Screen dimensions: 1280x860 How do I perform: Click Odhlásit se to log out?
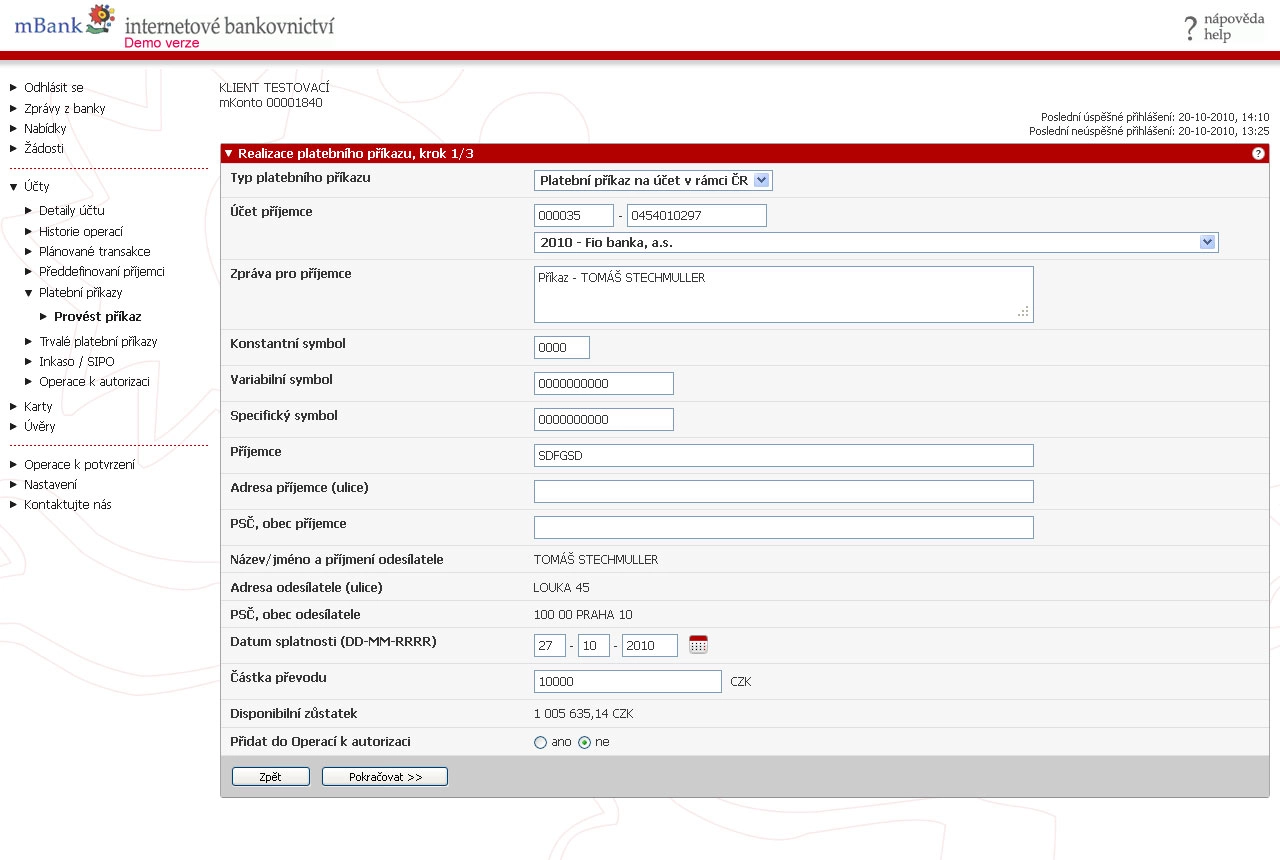point(54,88)
